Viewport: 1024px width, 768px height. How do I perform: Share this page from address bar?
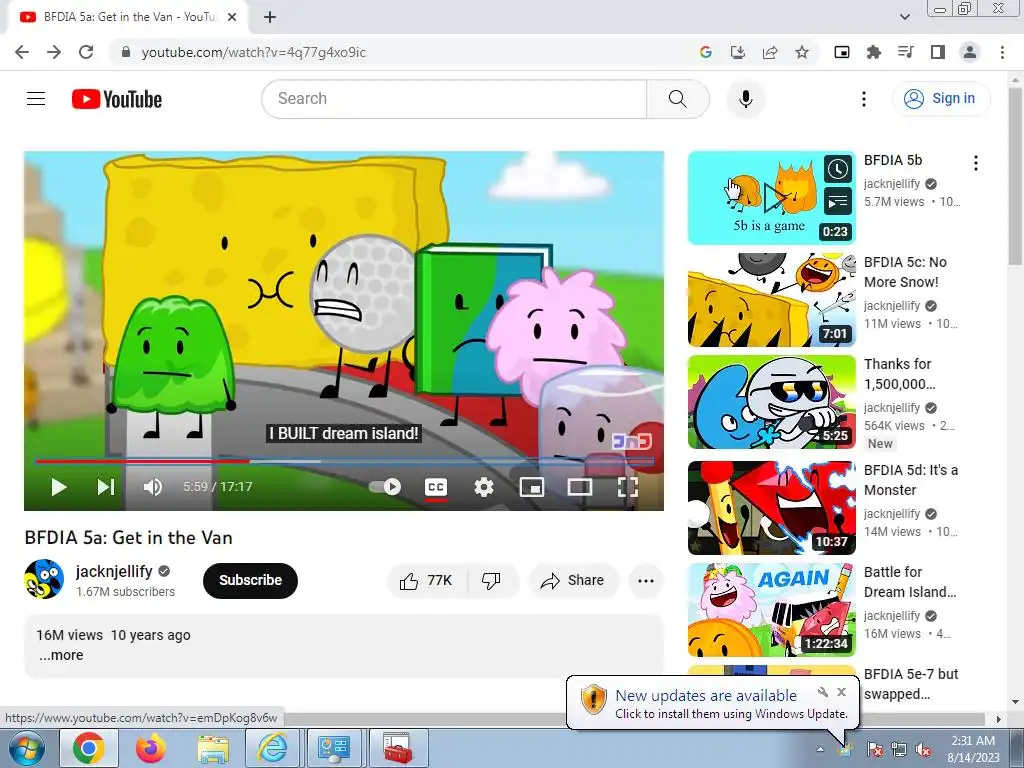(770, 52)
